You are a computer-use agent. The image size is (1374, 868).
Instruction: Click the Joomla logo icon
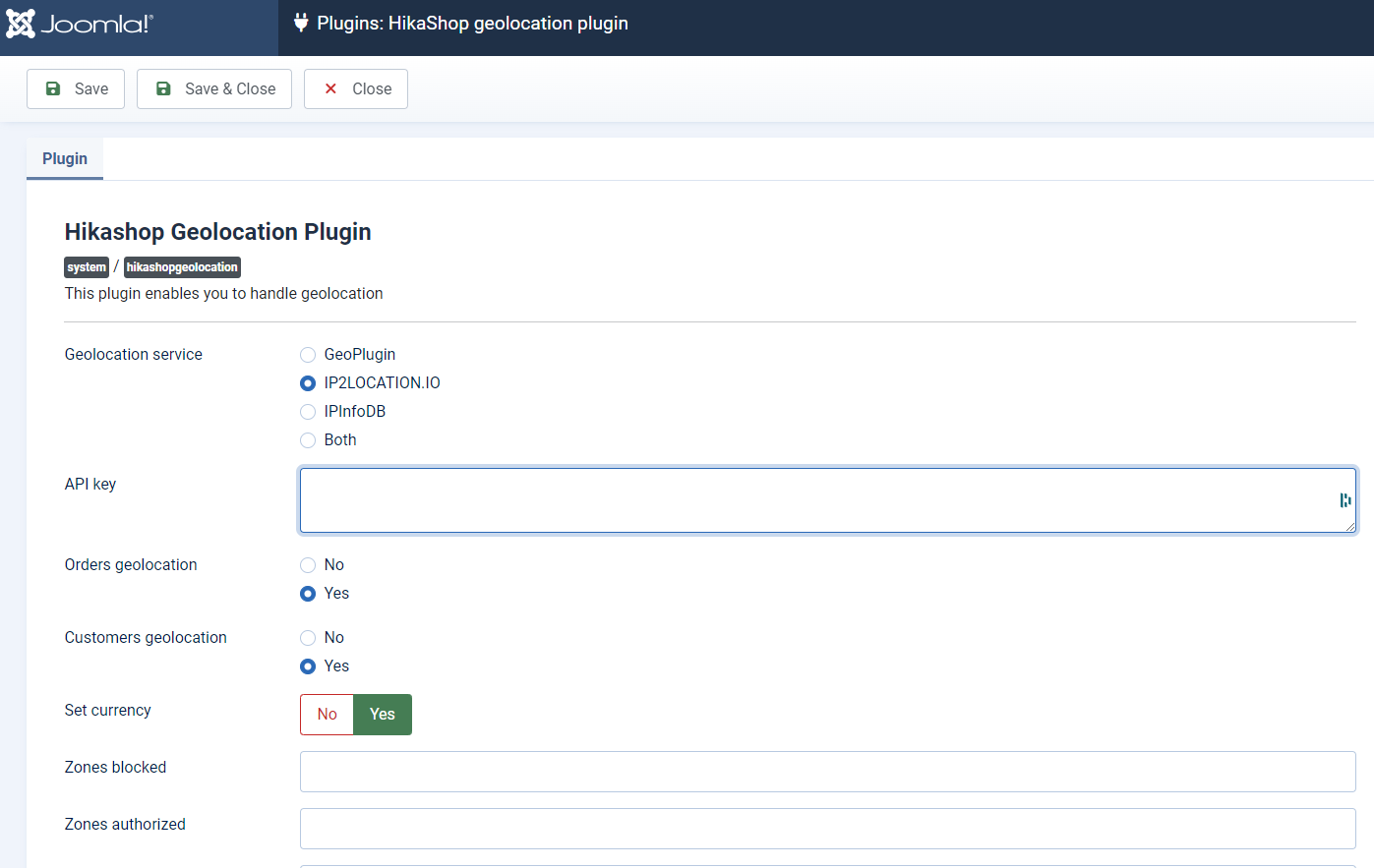21,24
